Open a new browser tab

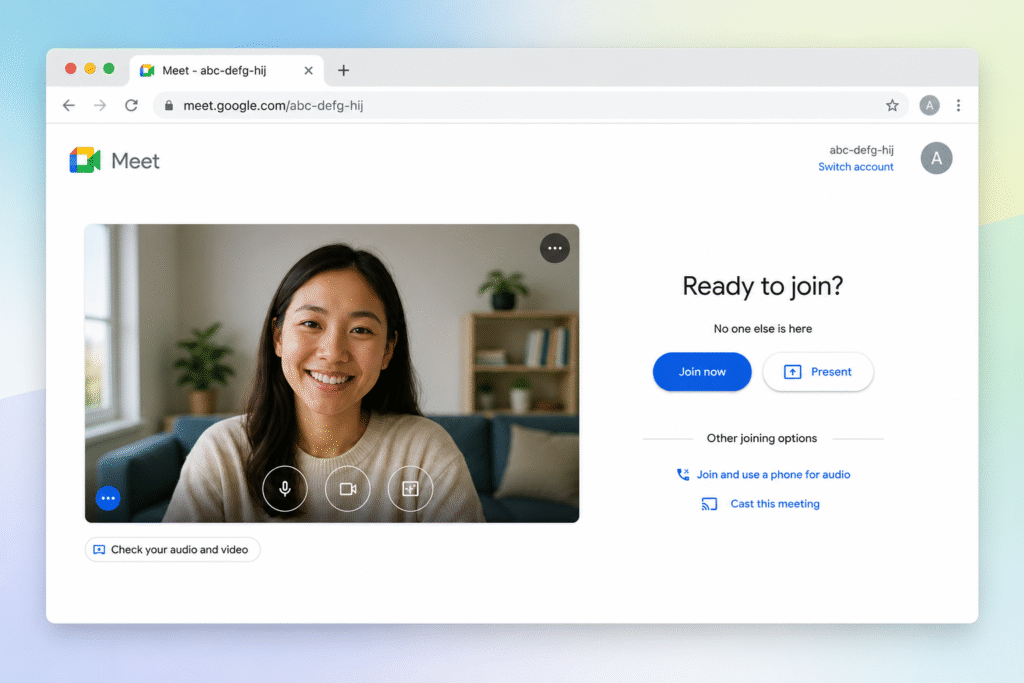pyautogui.click(x=344, y=71)
